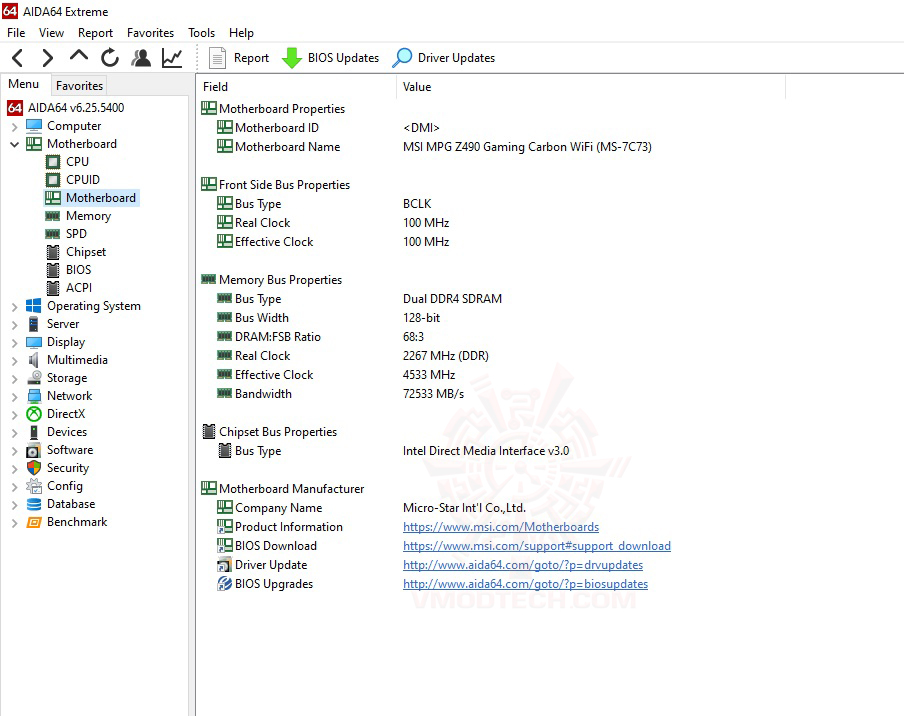Go up one level with Up arrow
This screenshot has width=904, height=716.
[x=78, y=56]
